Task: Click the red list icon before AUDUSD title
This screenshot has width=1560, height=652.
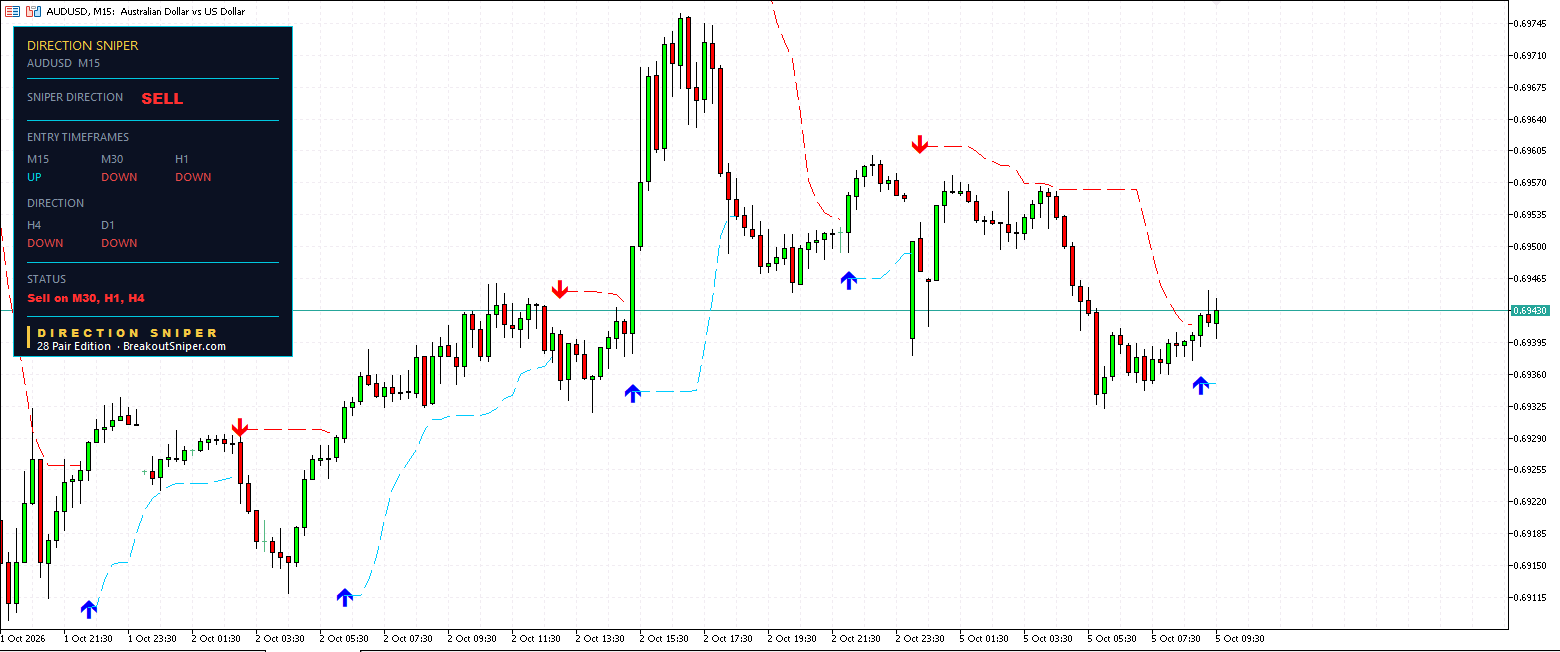Action: pyautogui.click(x=11, y=11)
